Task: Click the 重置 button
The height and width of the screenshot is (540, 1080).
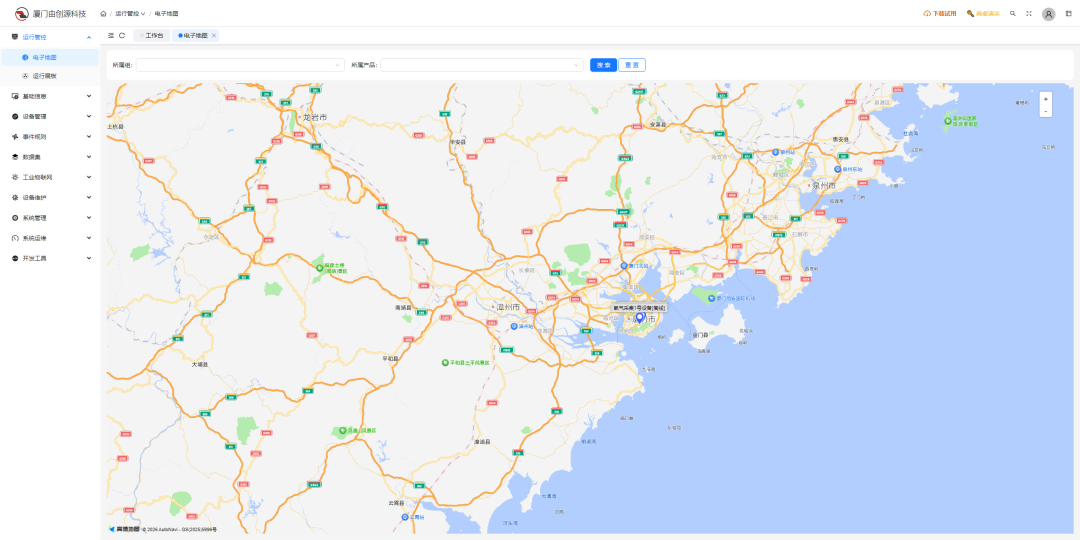Action: coord(632,65)
